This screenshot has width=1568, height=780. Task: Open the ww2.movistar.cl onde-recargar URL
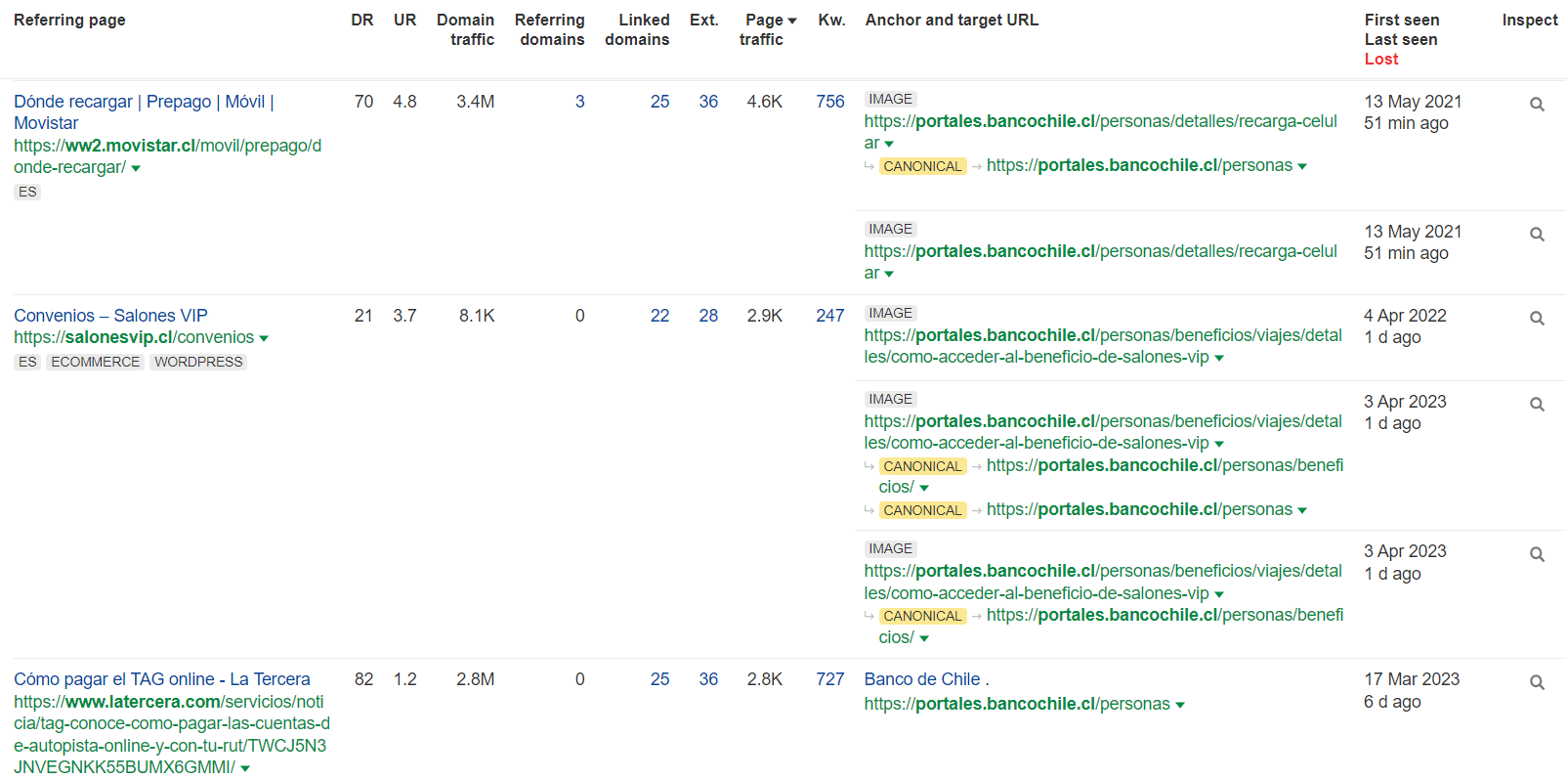(167, 156)
